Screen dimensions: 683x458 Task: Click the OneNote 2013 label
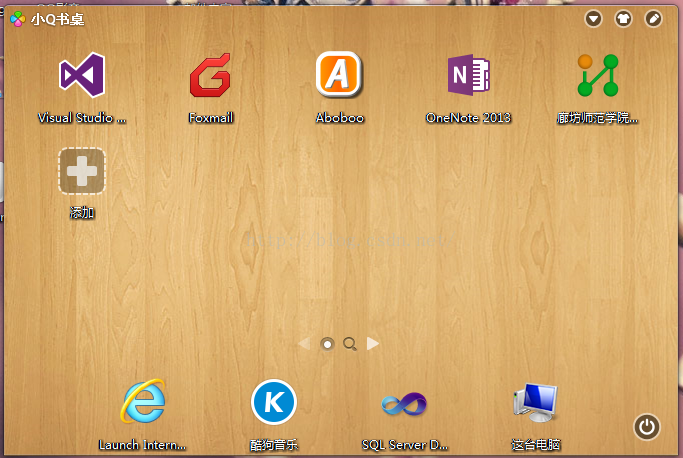click(468, 118)
